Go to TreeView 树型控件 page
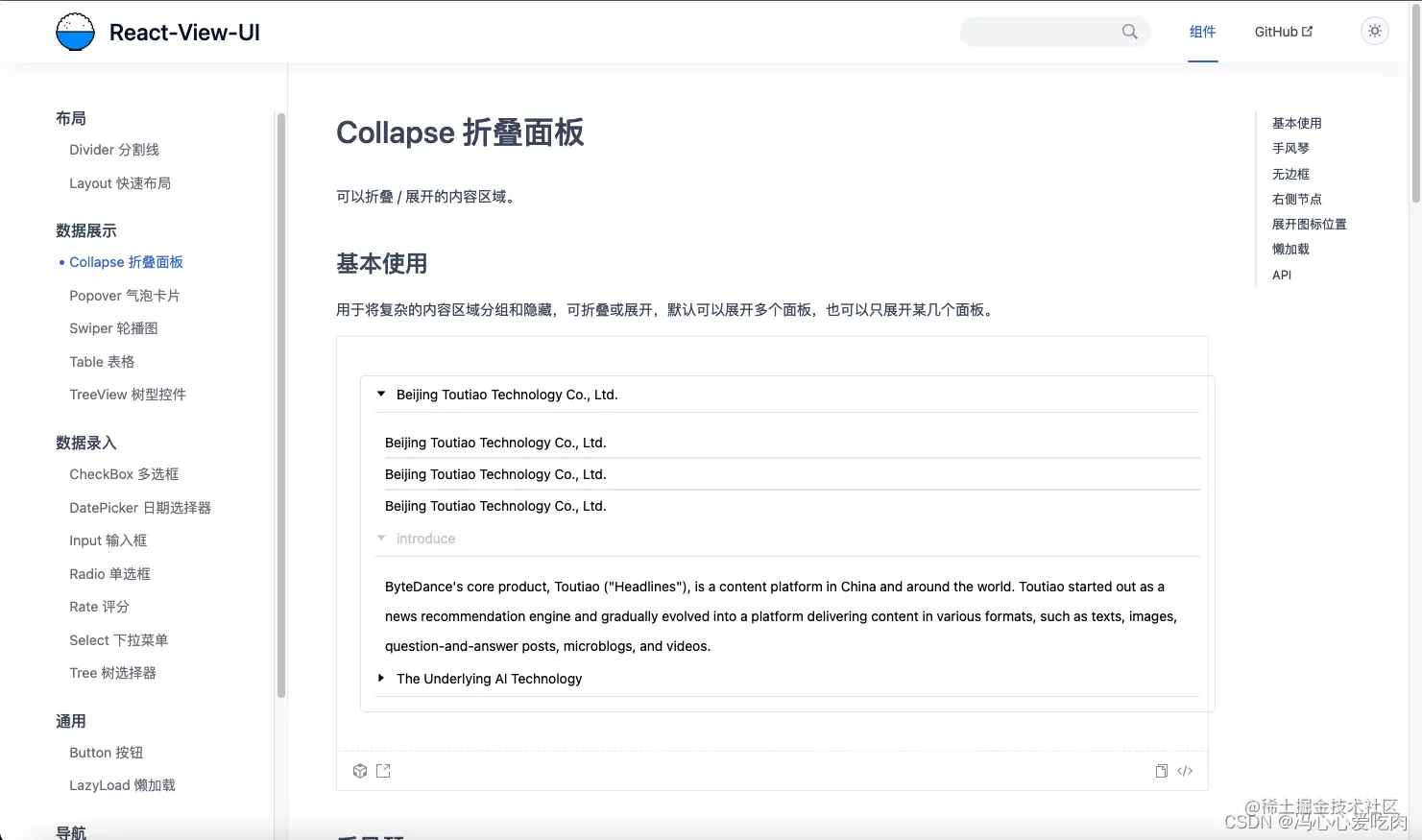 (128, 395)
